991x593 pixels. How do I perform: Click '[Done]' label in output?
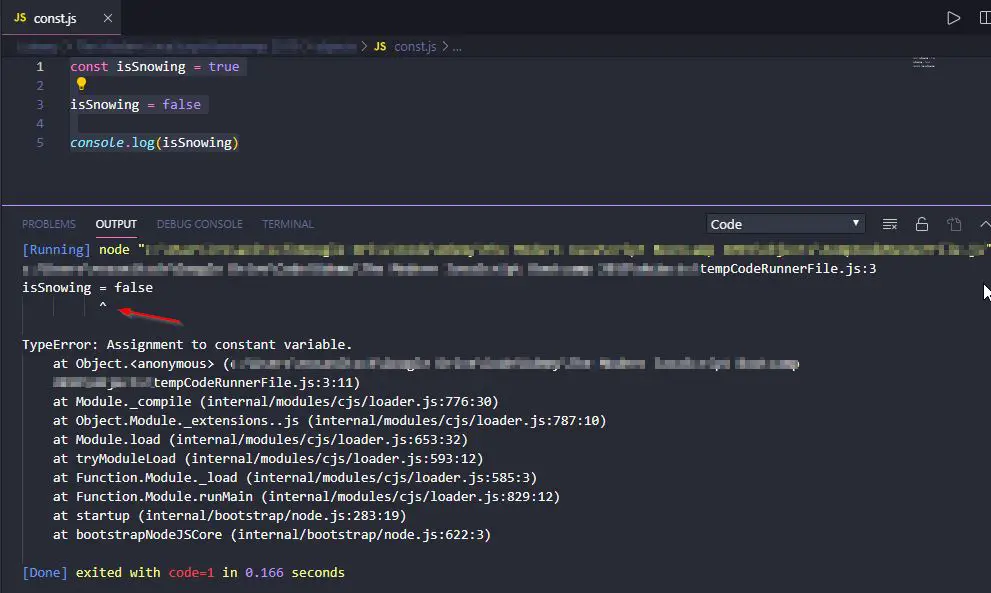45,572
